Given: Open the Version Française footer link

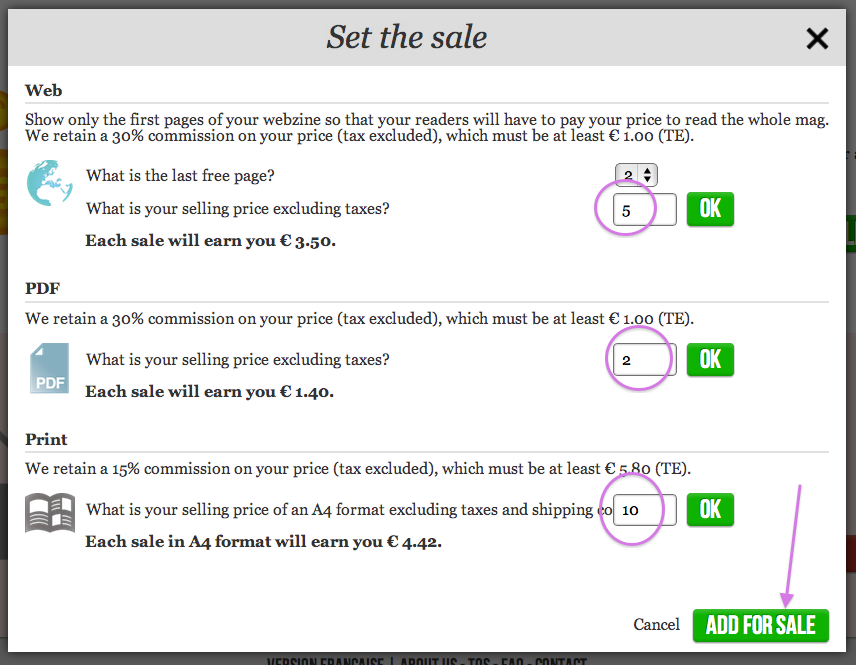Looking at the screenshot, I should pyautogui.click(x=326, y=661).
